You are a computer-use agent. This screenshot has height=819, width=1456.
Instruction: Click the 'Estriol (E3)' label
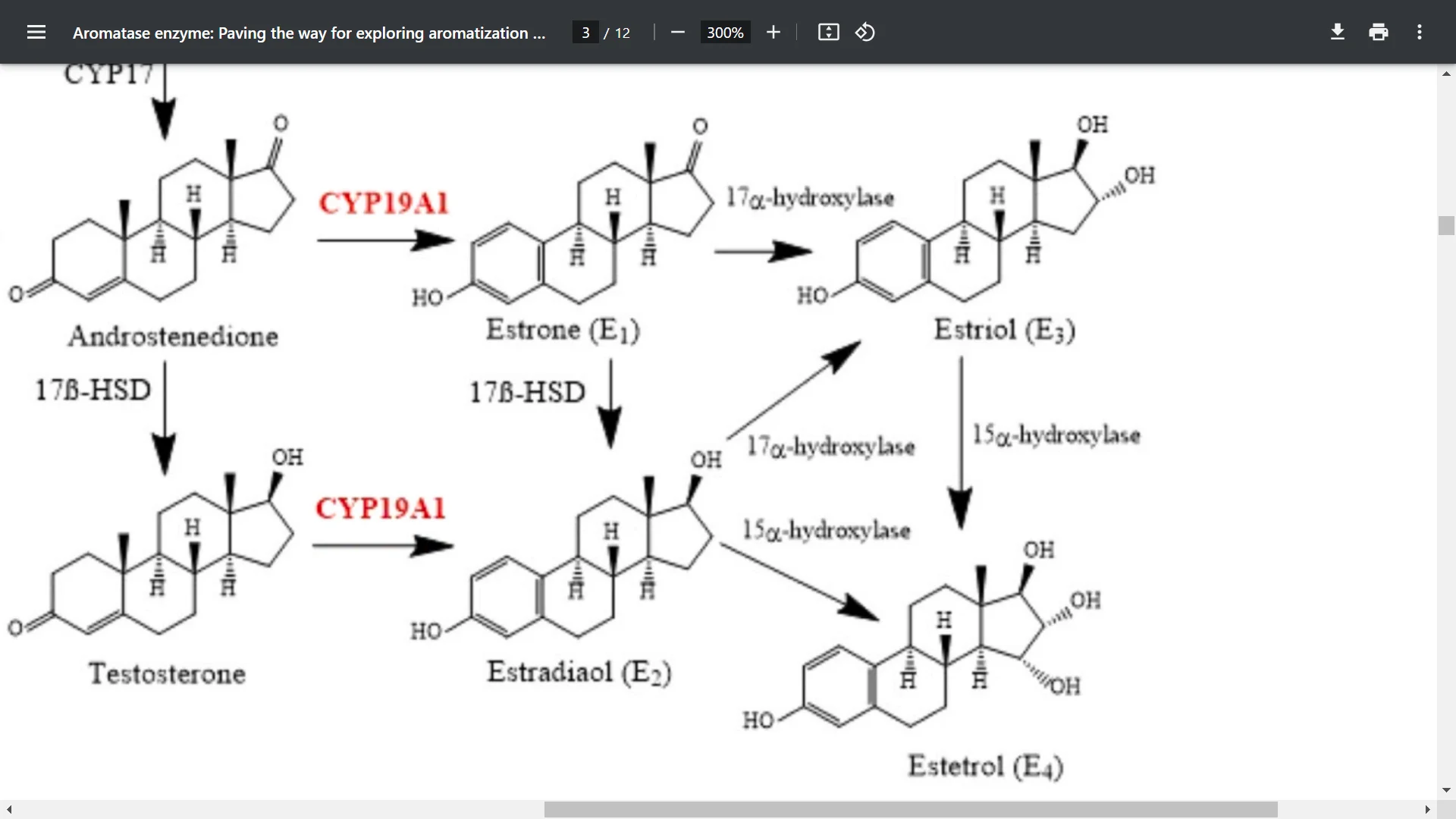click(x=1005, y=330)
